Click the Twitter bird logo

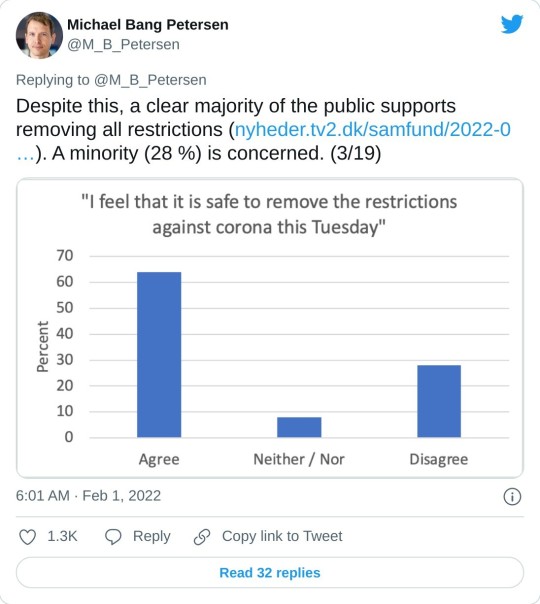point(512,24)
